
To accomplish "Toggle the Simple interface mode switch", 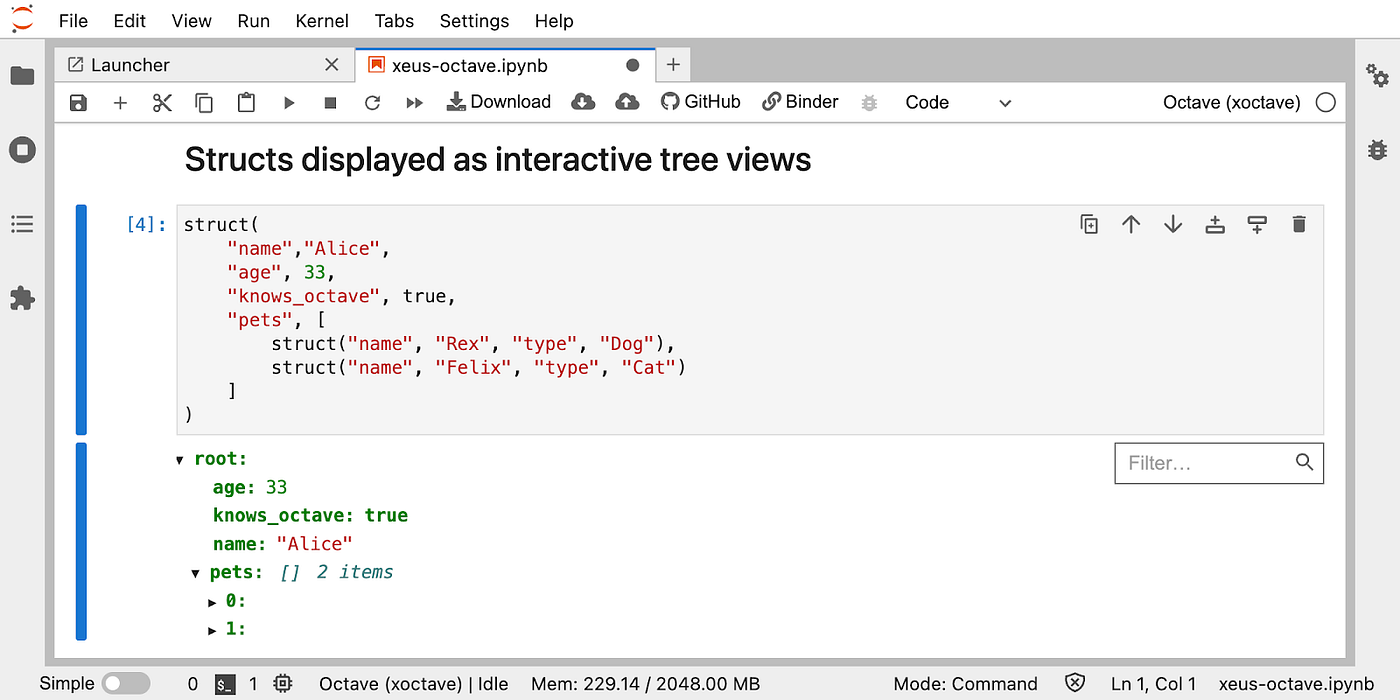I will click(126, 684).
